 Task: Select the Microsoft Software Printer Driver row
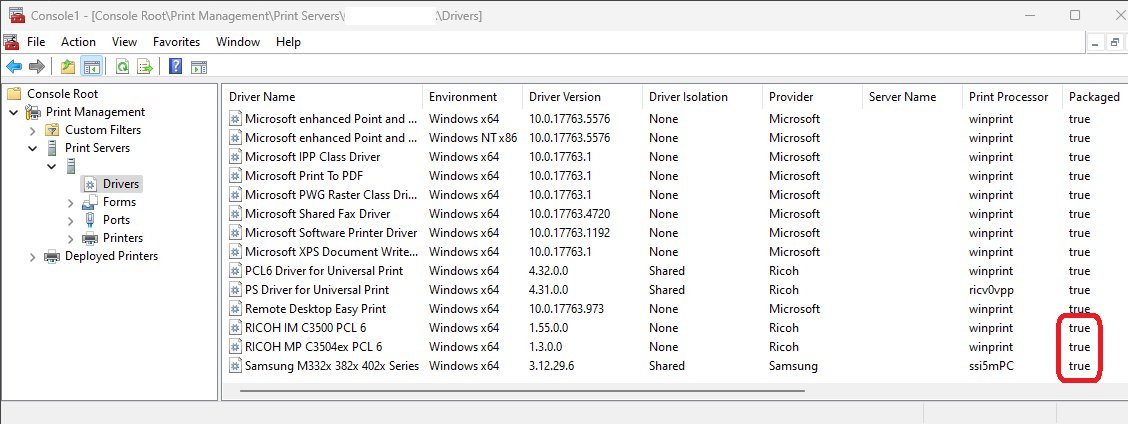[x=675, y=233]
